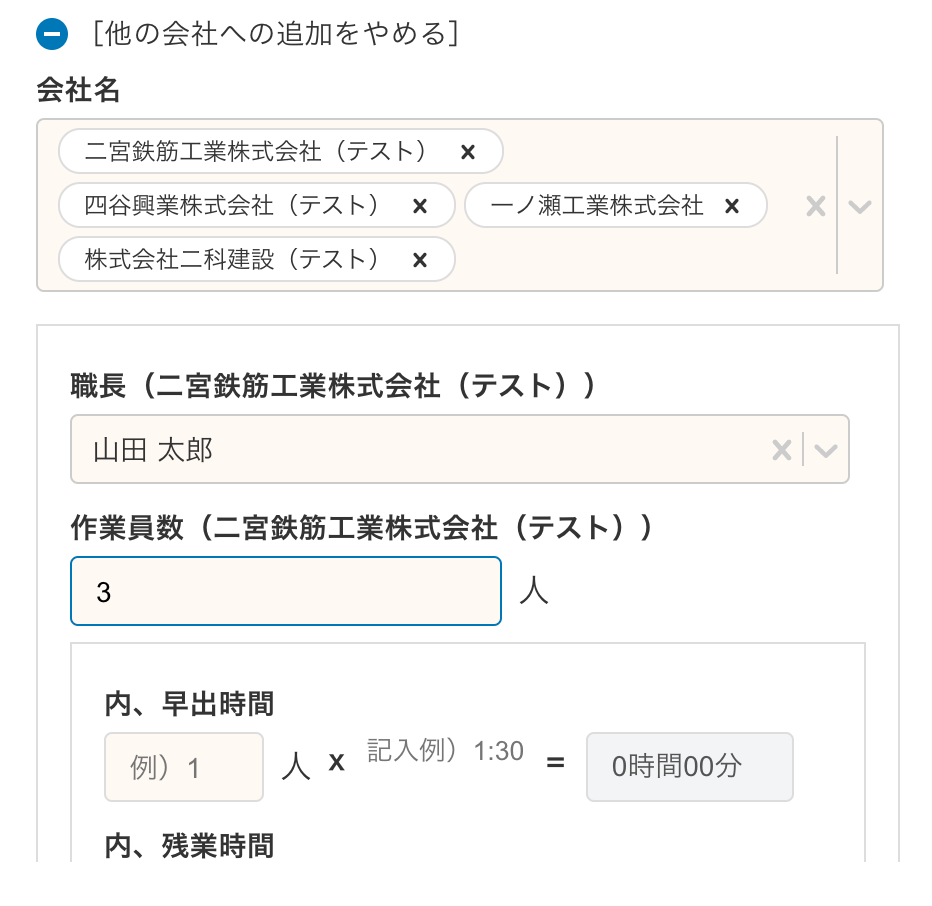Click the 株式会社二科建設（テスト） chip label

[x=232, y=260]
